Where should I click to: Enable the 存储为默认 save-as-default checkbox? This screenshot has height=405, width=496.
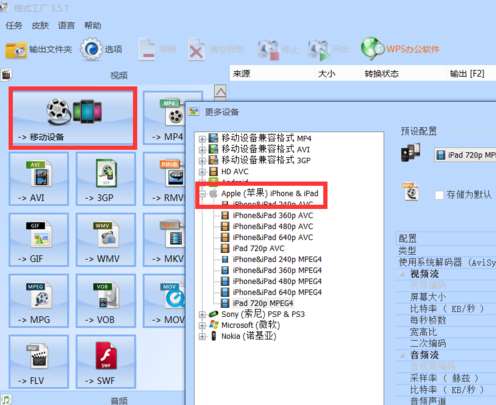point(440,195)
